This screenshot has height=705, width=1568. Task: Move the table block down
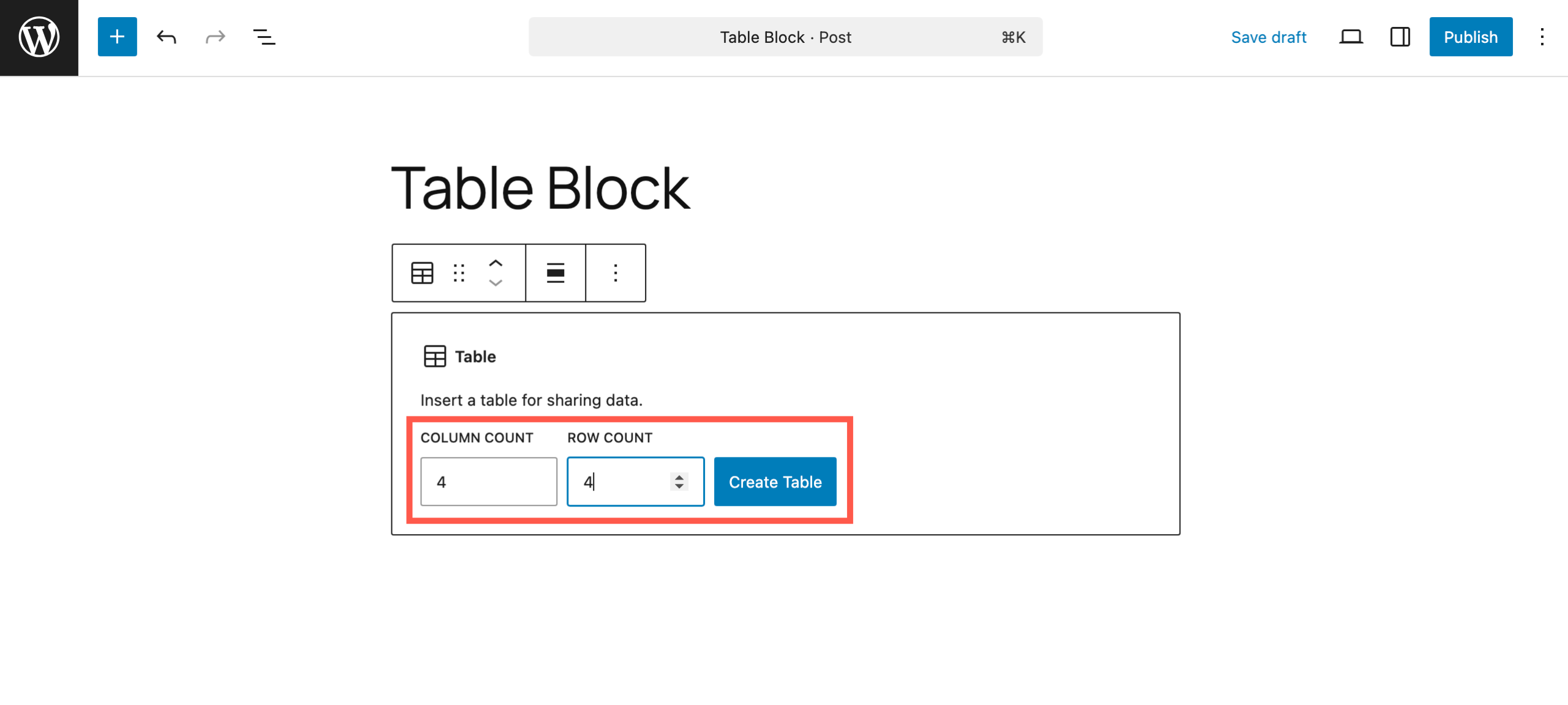click(x=496, y=283)
